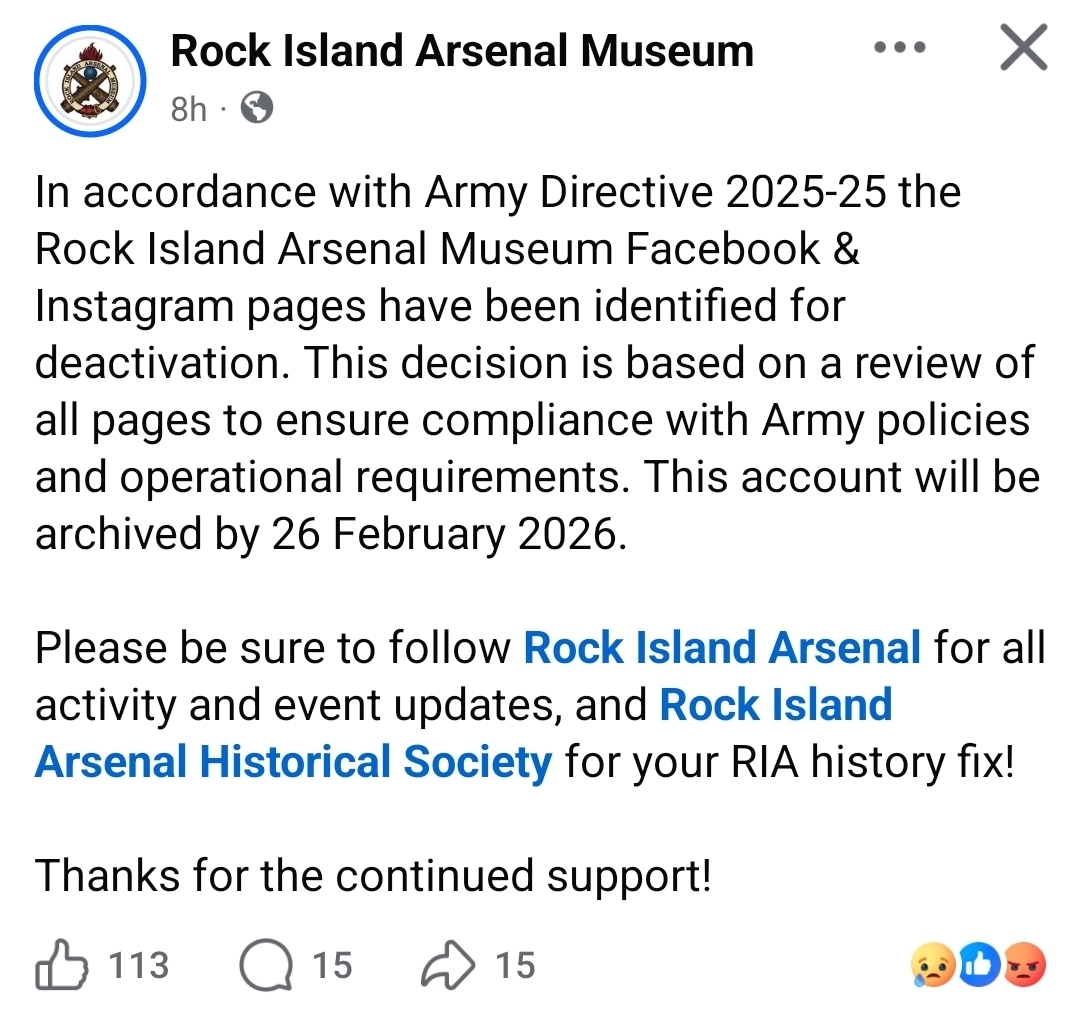
Task: Click the Rock Island Arsenal Museum page name
Action: click(x=462, y=51)
